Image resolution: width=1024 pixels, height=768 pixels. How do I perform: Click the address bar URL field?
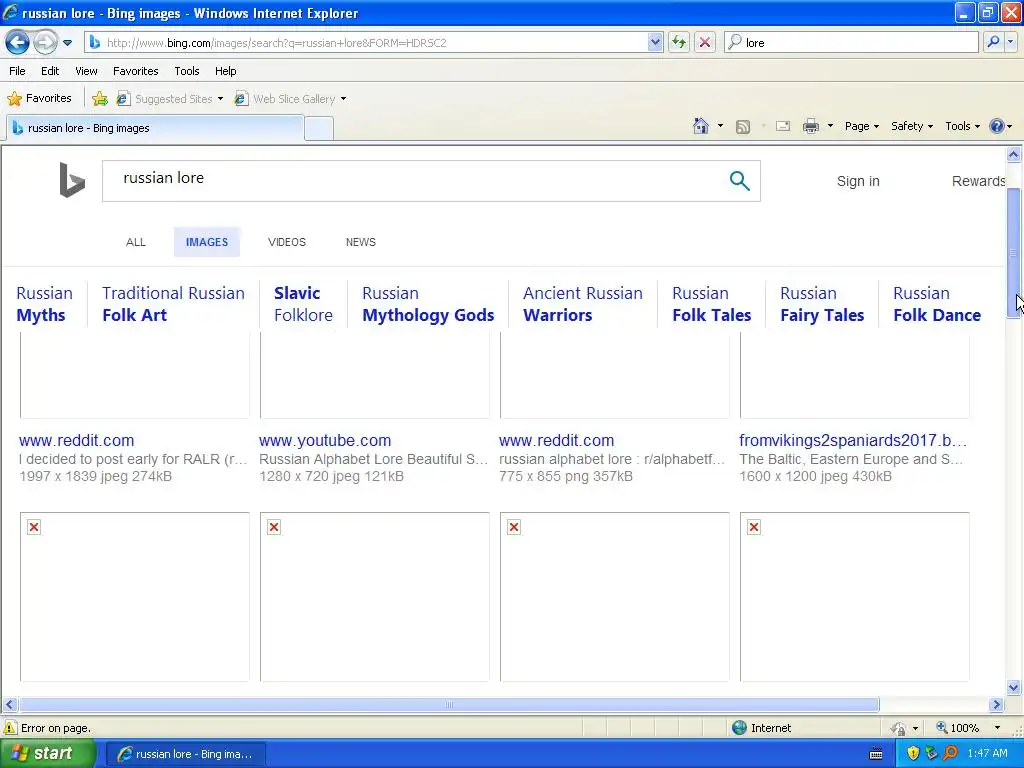[374, 42]
